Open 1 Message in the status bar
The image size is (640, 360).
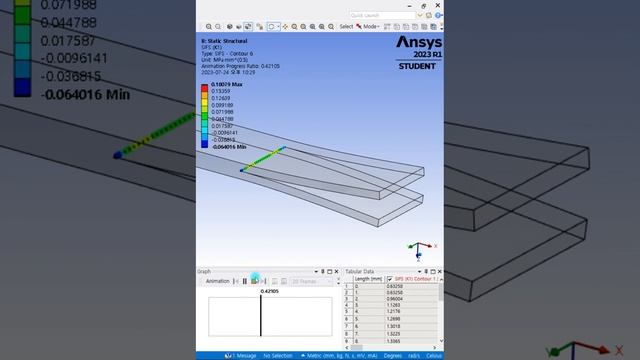pos(241,356)
